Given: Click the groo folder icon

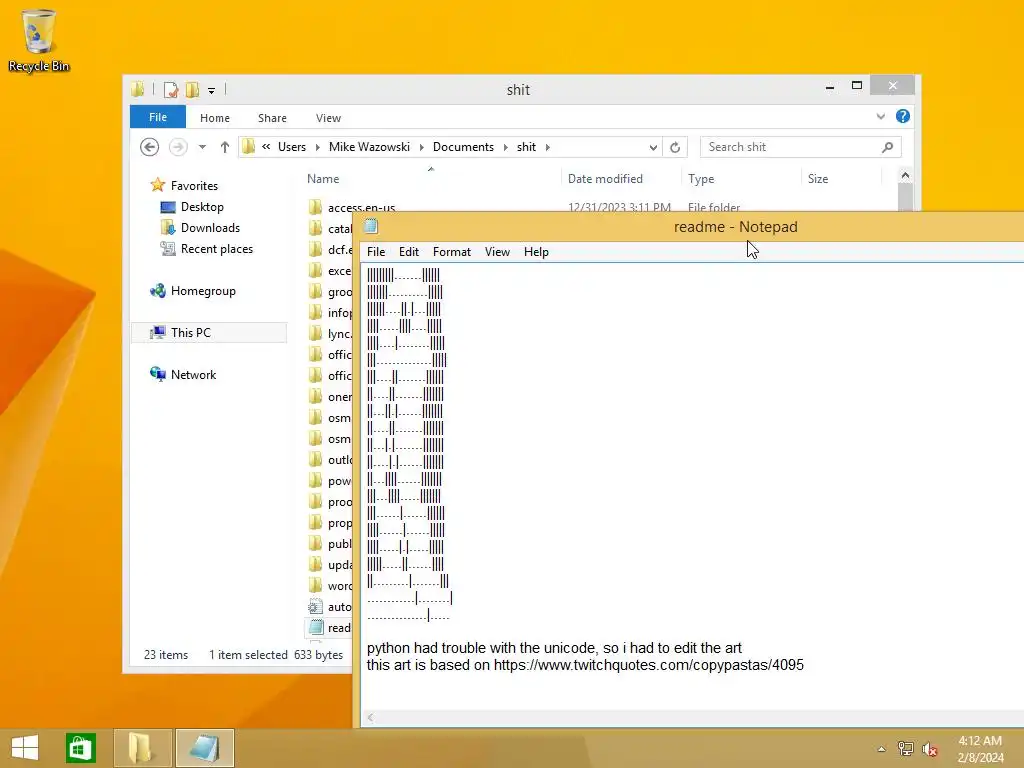Looking at the screenshot, I should click(315, 291).
